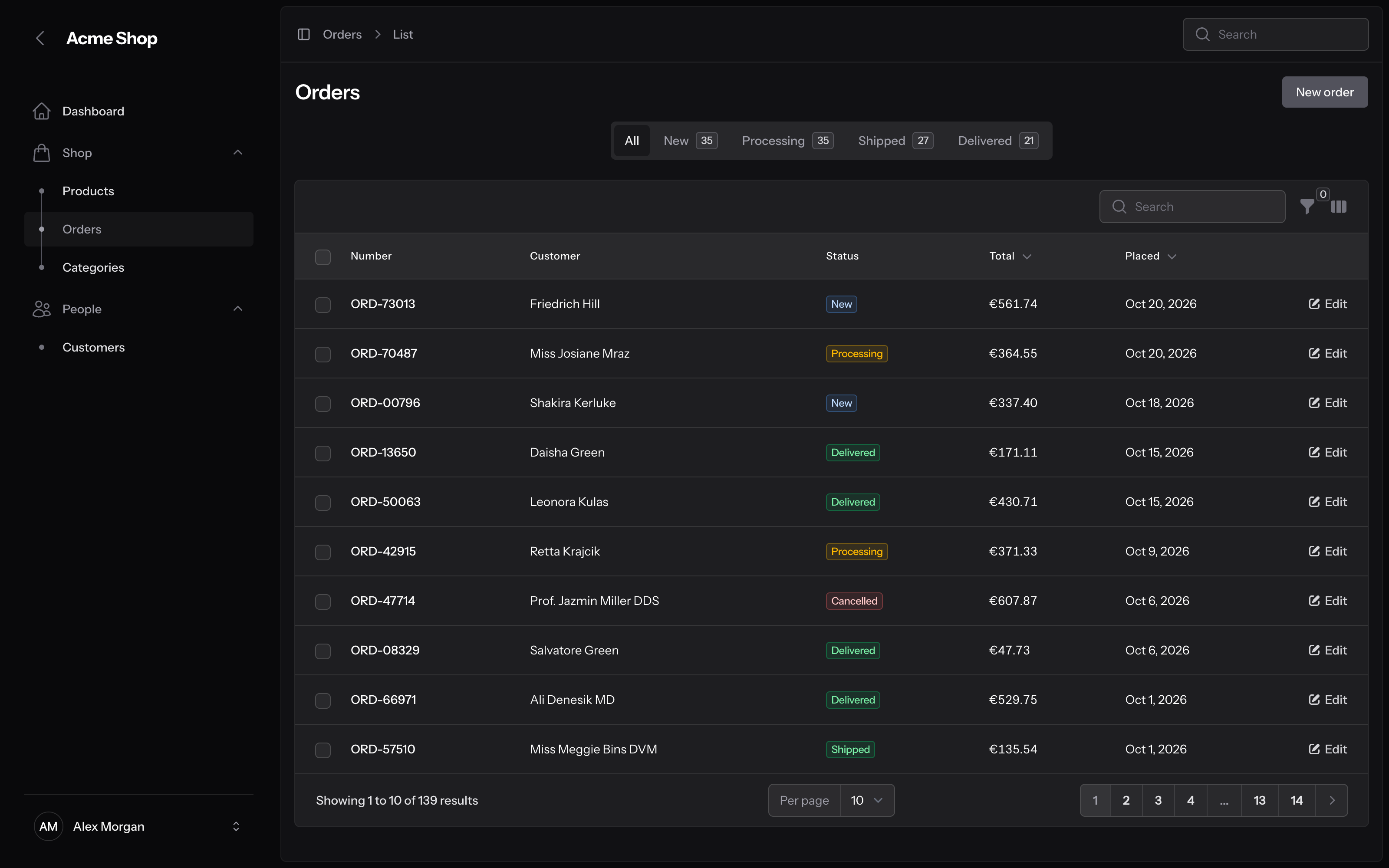Check the ORD-73013 row checkbox
Screen dimensions: 1389x868
tap(323, 305)
